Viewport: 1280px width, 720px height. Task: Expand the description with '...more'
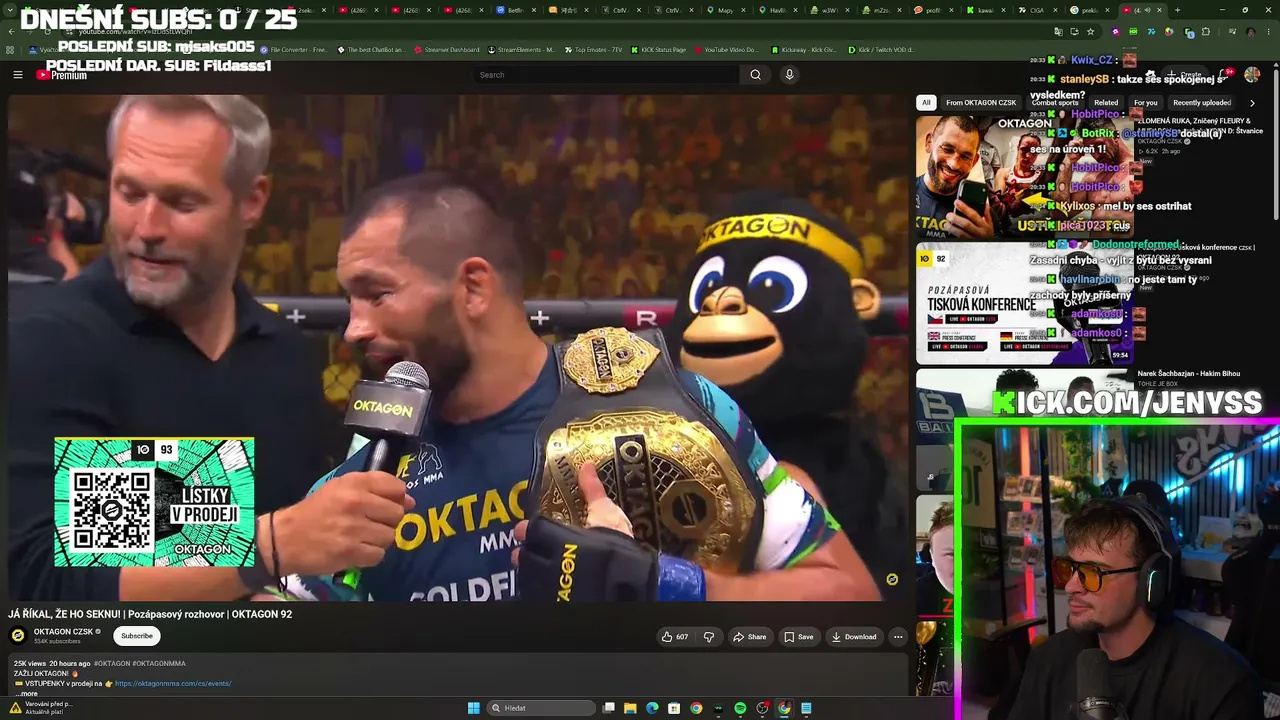(x=27, y=693)
